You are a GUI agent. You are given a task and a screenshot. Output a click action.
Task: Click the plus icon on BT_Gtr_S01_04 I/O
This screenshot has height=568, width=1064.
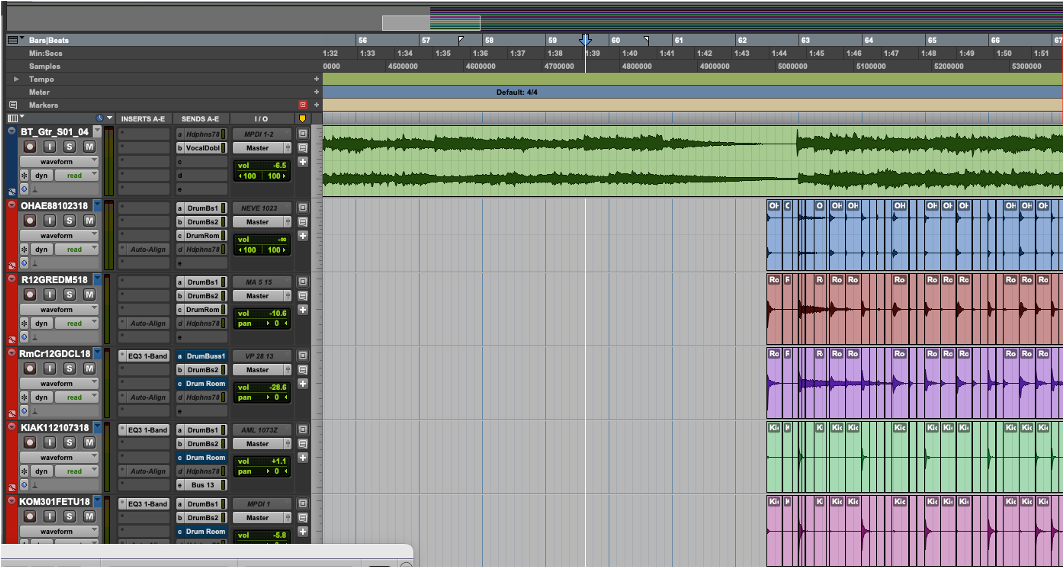click(303, 162)
